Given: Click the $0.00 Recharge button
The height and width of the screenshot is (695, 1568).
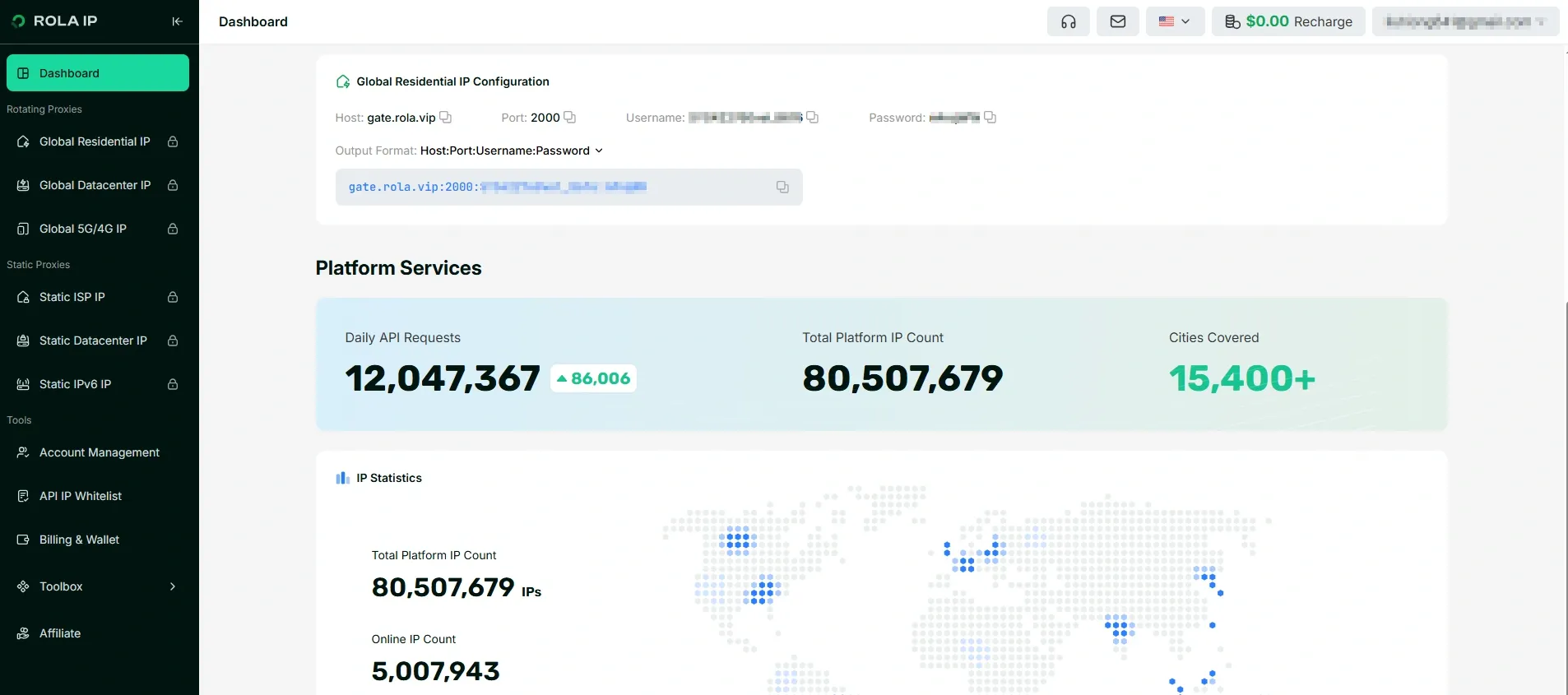Looking at the screenshot, I should click(x=1288, y=21).
